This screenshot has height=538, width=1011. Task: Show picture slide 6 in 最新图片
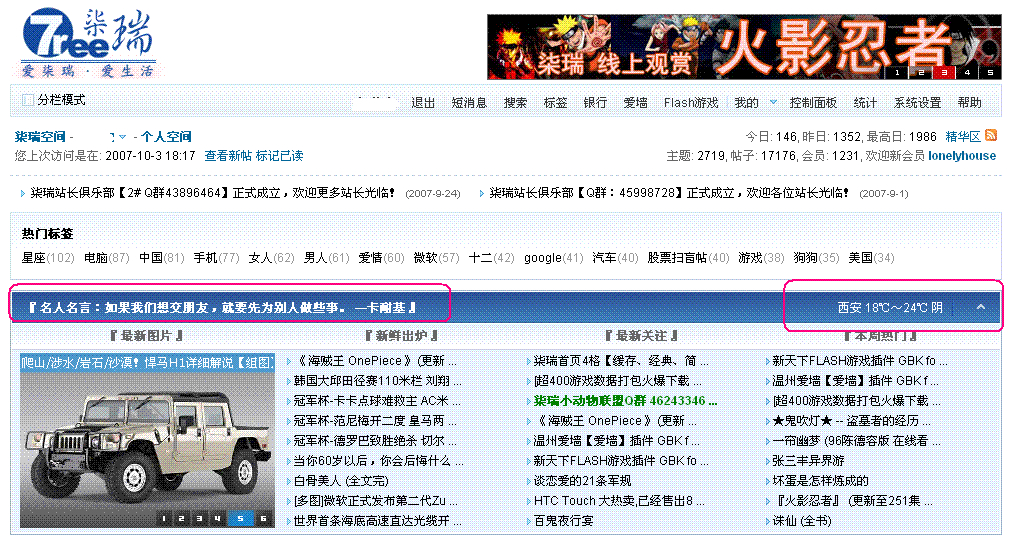[263, 518]
